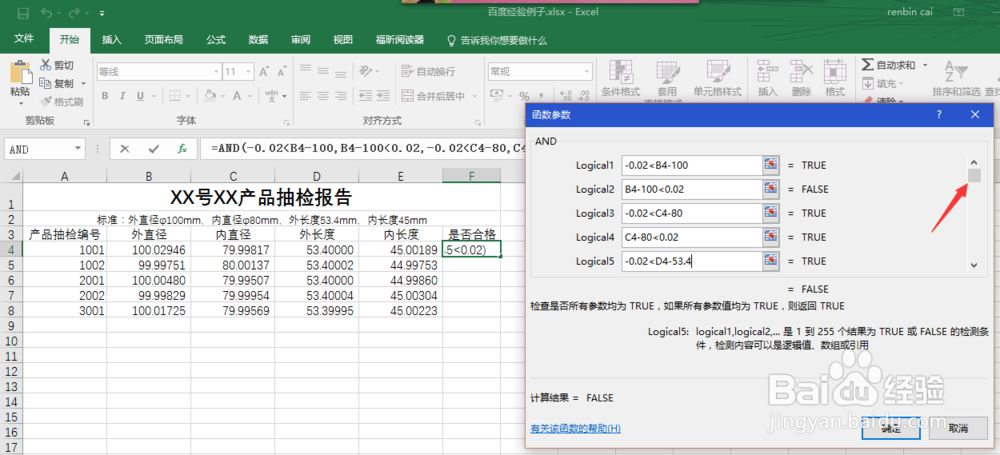
Task: Expand the border style dropdown arrow
Action: point(188,96)
